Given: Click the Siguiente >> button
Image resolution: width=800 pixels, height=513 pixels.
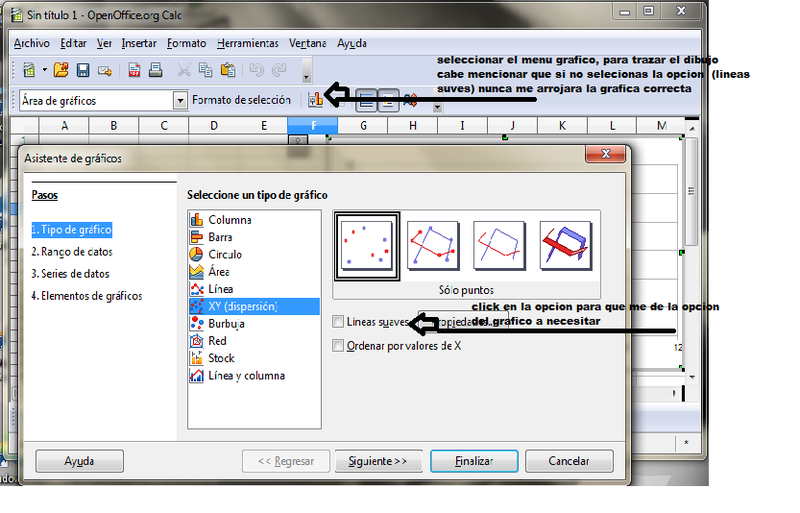Looking at the screenshot, I should point(377,461).
